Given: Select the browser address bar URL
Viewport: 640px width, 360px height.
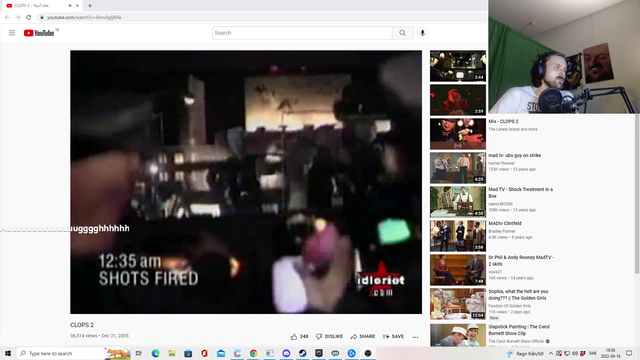Looking at the screenshot, I should 84,17.
